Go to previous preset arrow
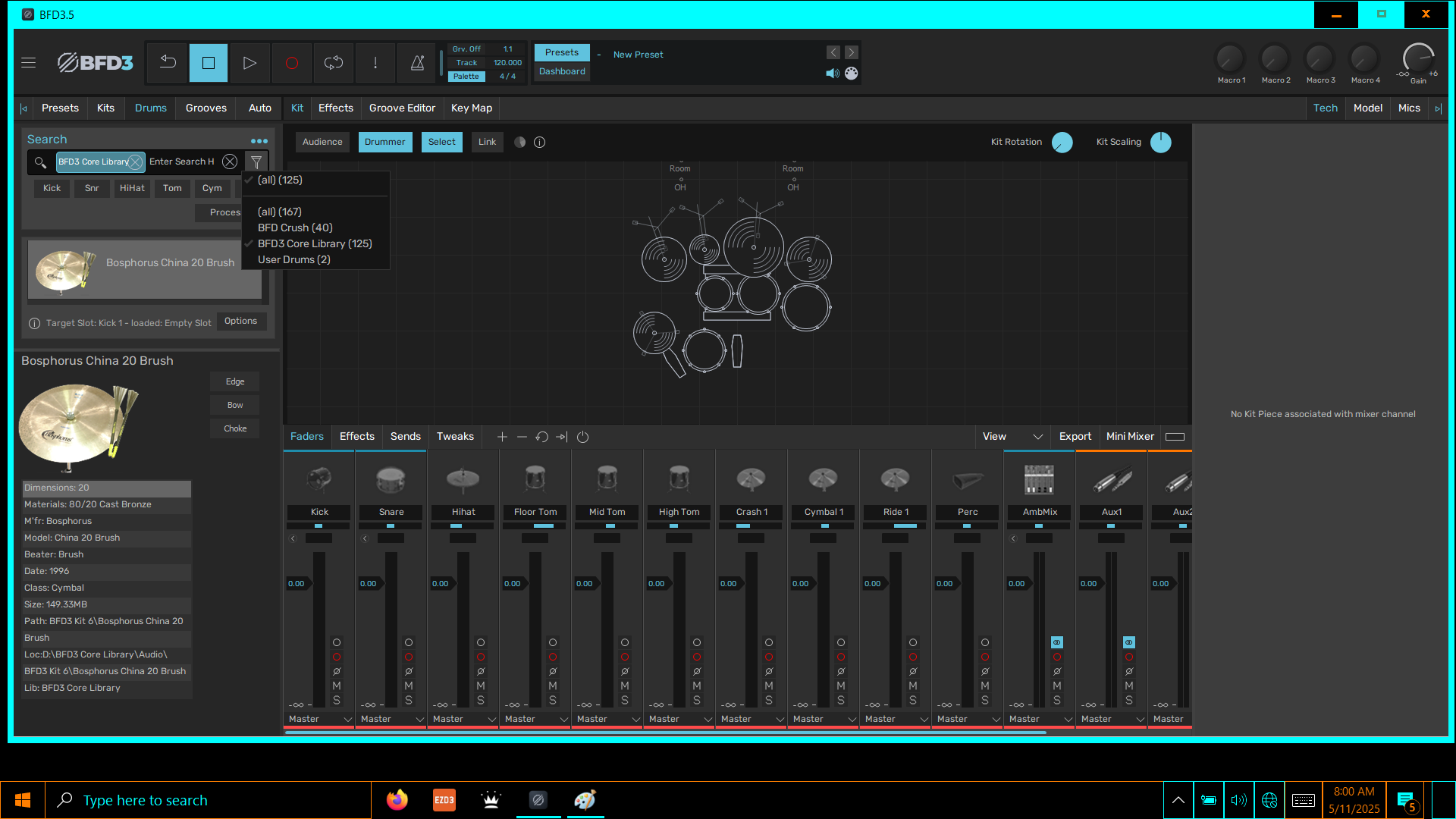1456x819 pixels. 833,52
